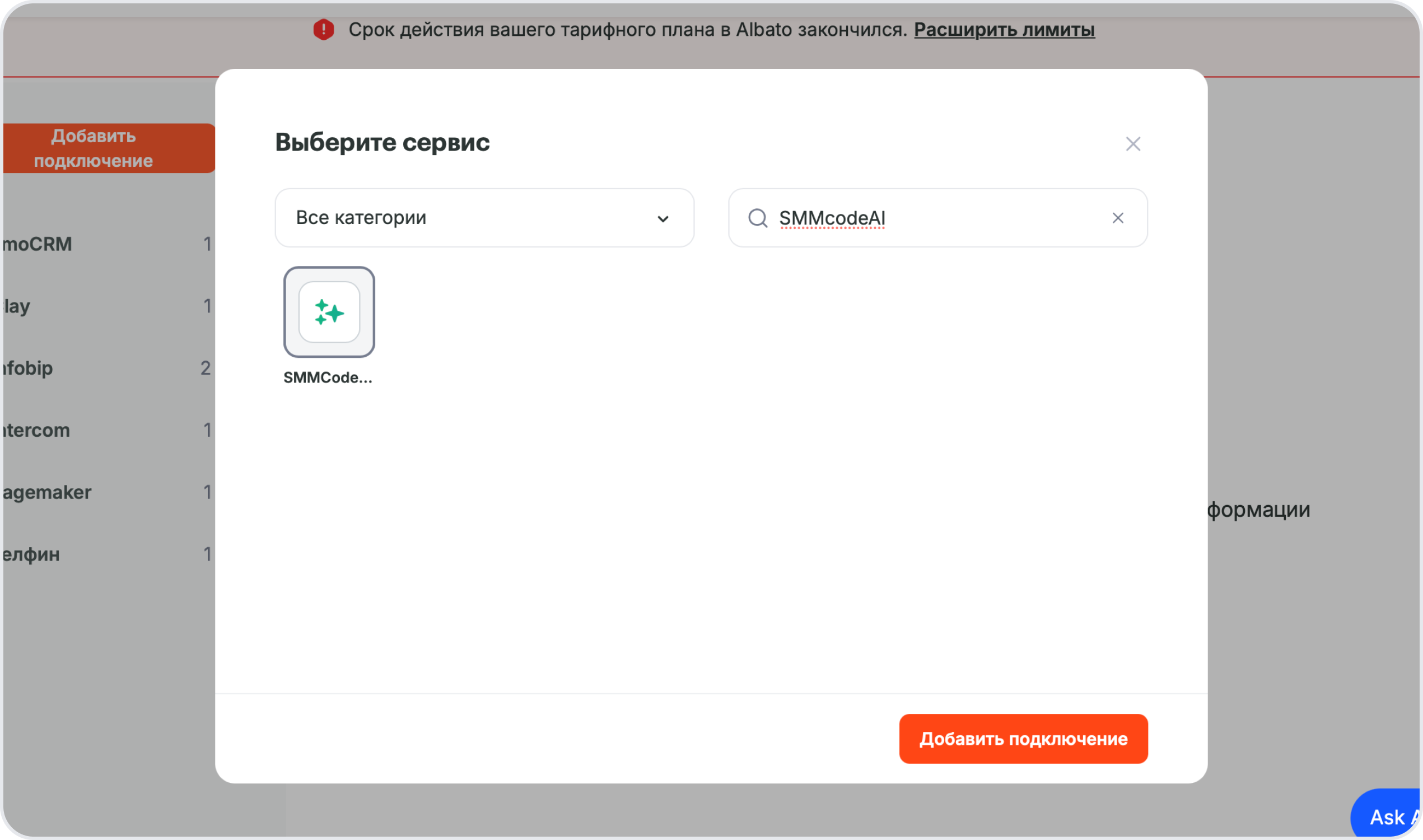
Task: Open the 'Все категории' dropdown
Action: pyautogui.click(x=484, y=218)
